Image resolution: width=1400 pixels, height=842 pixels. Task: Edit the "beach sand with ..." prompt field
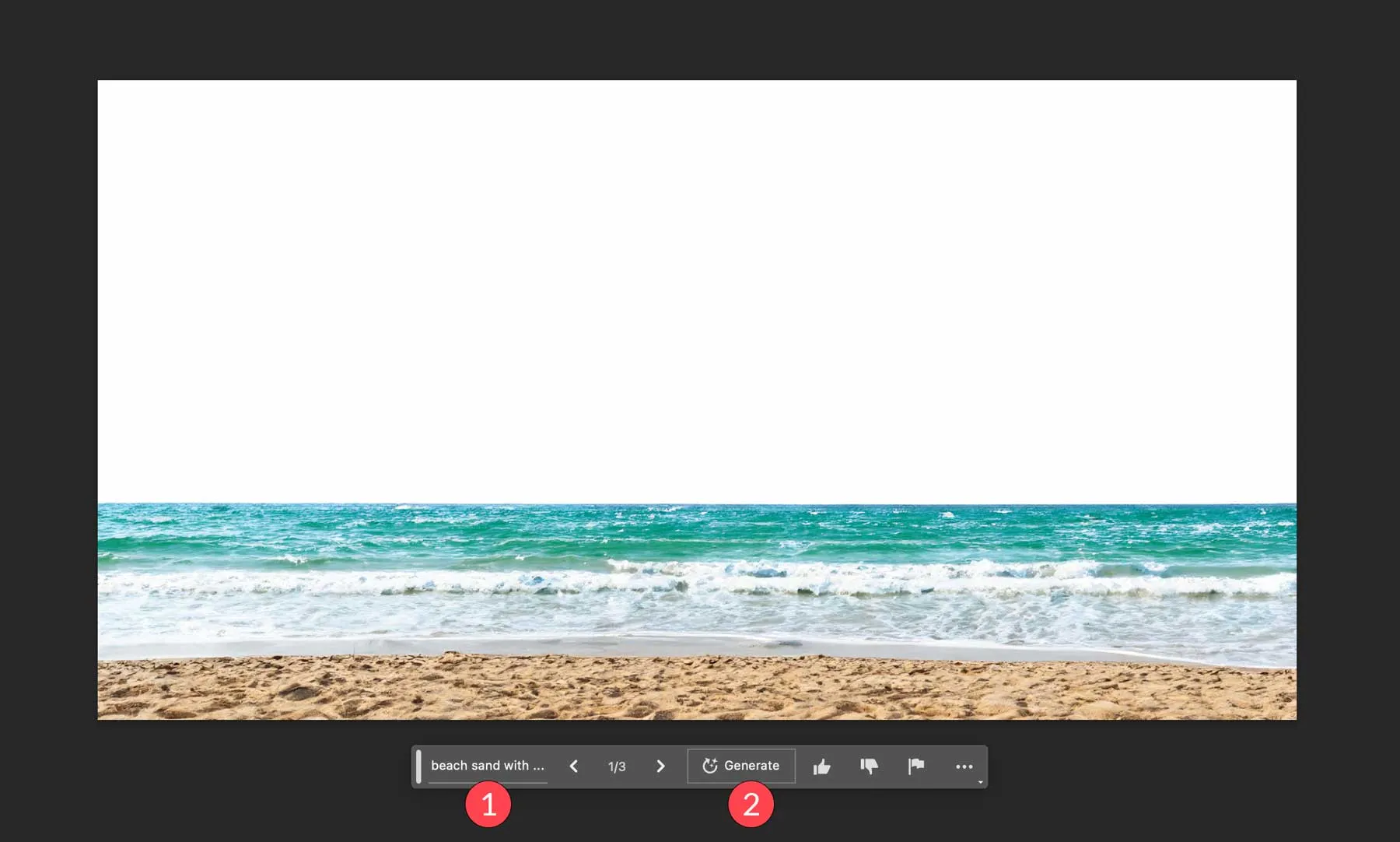pos(488,766)
